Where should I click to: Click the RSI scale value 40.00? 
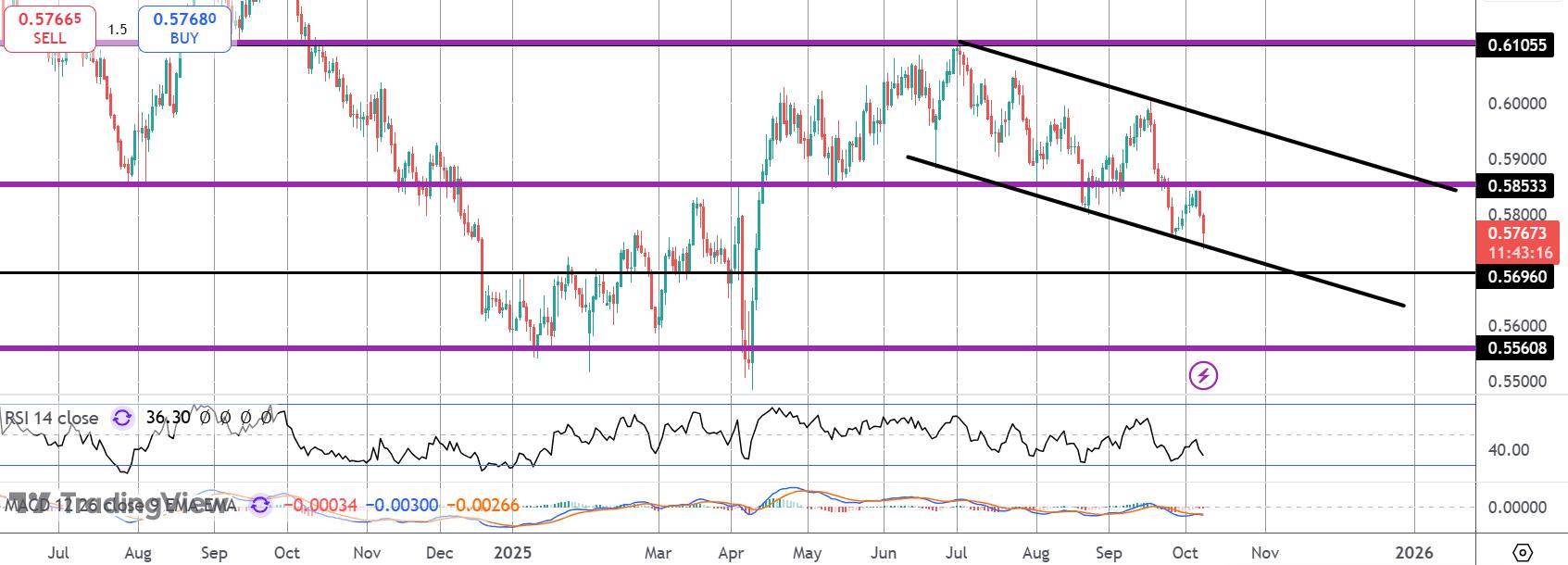pos(1509,450)
